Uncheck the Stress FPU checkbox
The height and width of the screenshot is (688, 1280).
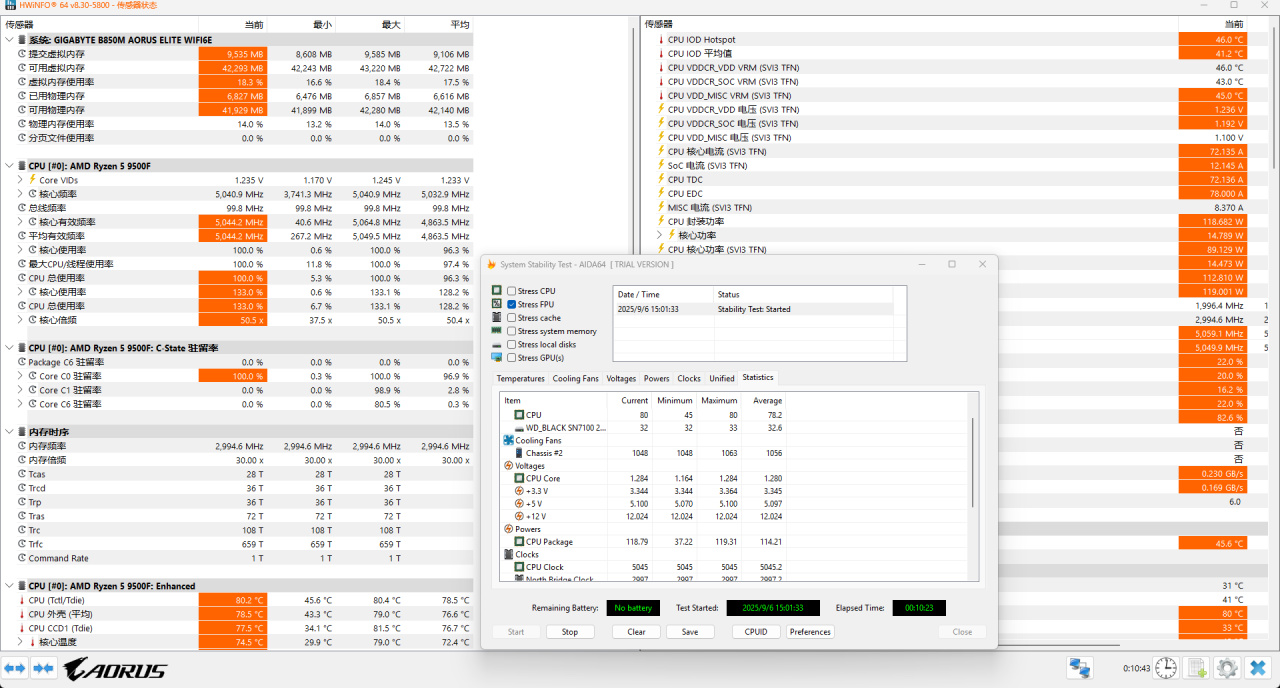pos(512,304)
